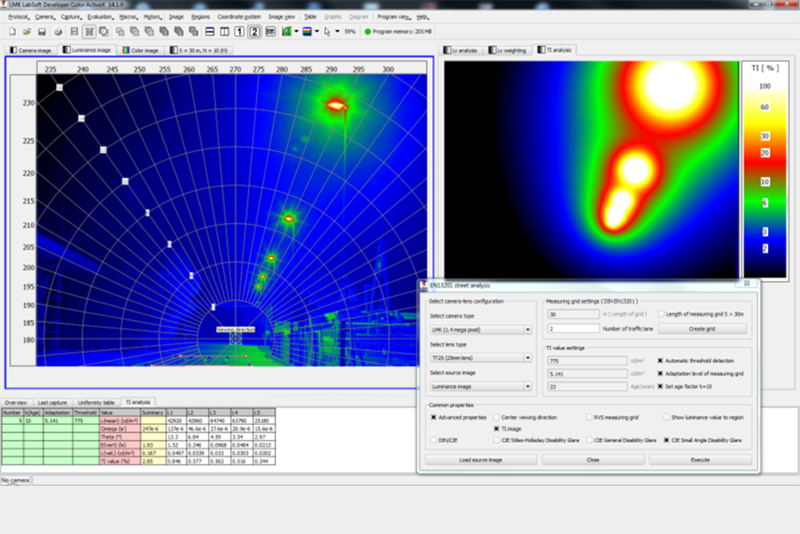
Task: Toggle Adaptation level of measuring grid checkbox
Action: coord(660,374)
